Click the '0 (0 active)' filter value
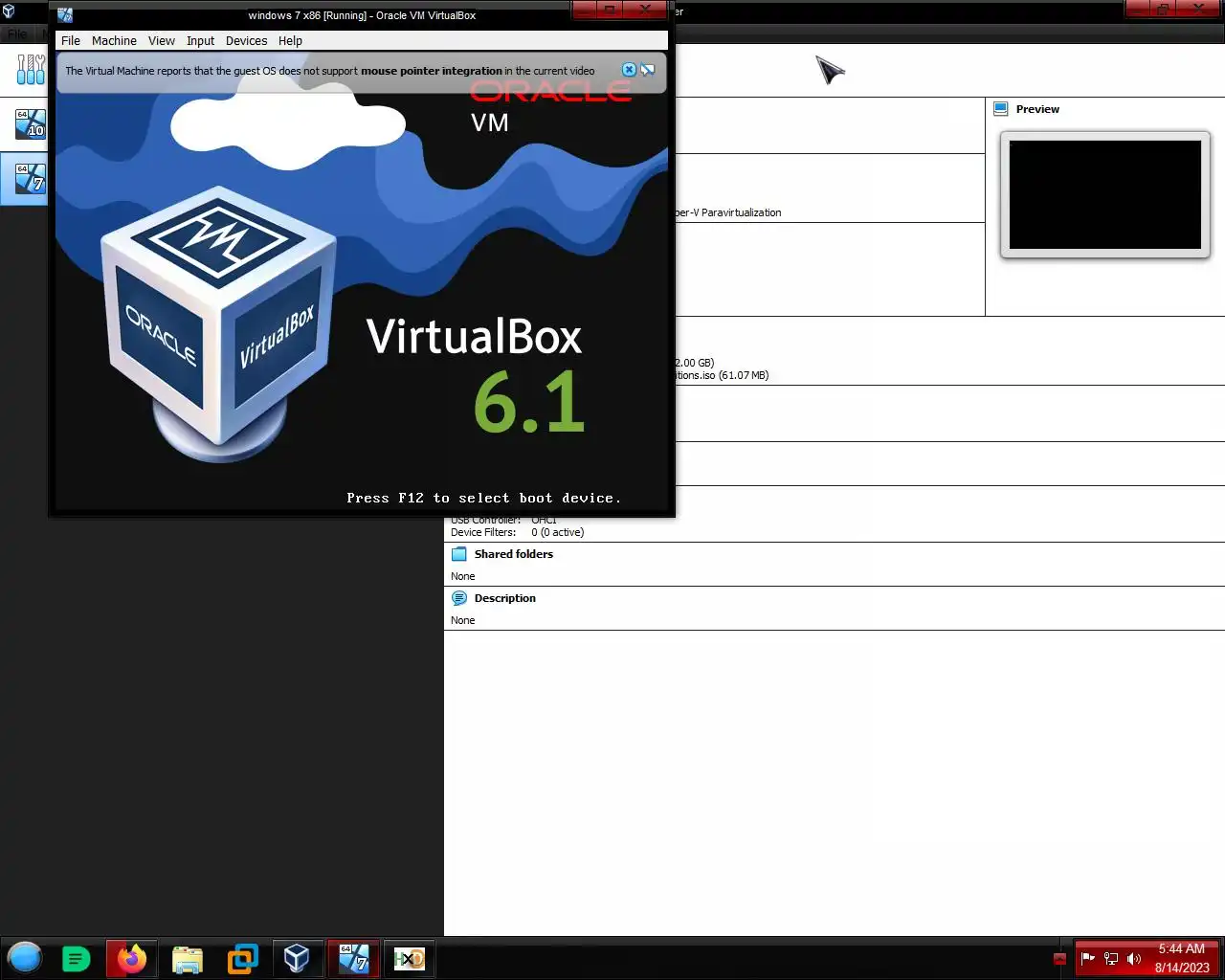1225x980 pixels. point(557,532)
